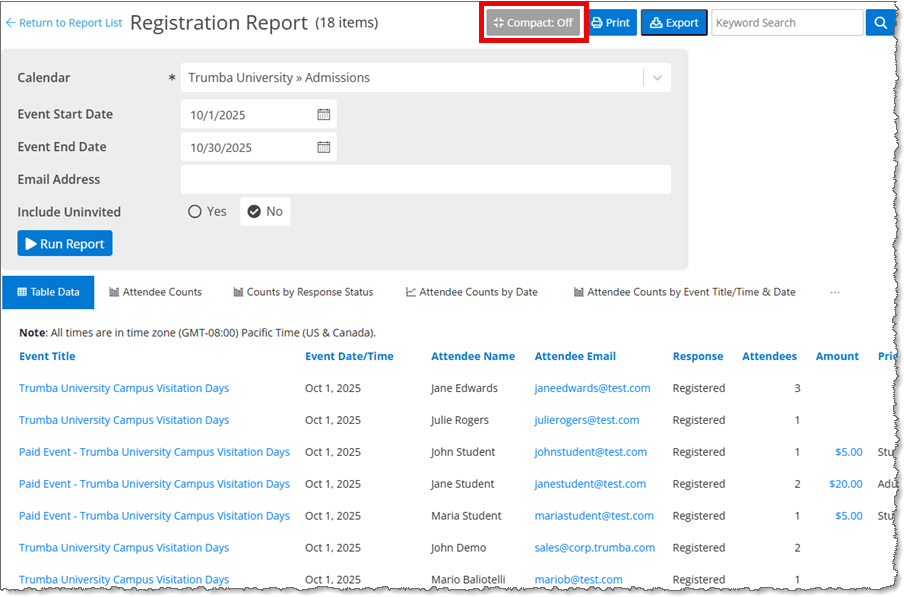Click in the Email Address field

pyautogui.click(x=425, y=180)
